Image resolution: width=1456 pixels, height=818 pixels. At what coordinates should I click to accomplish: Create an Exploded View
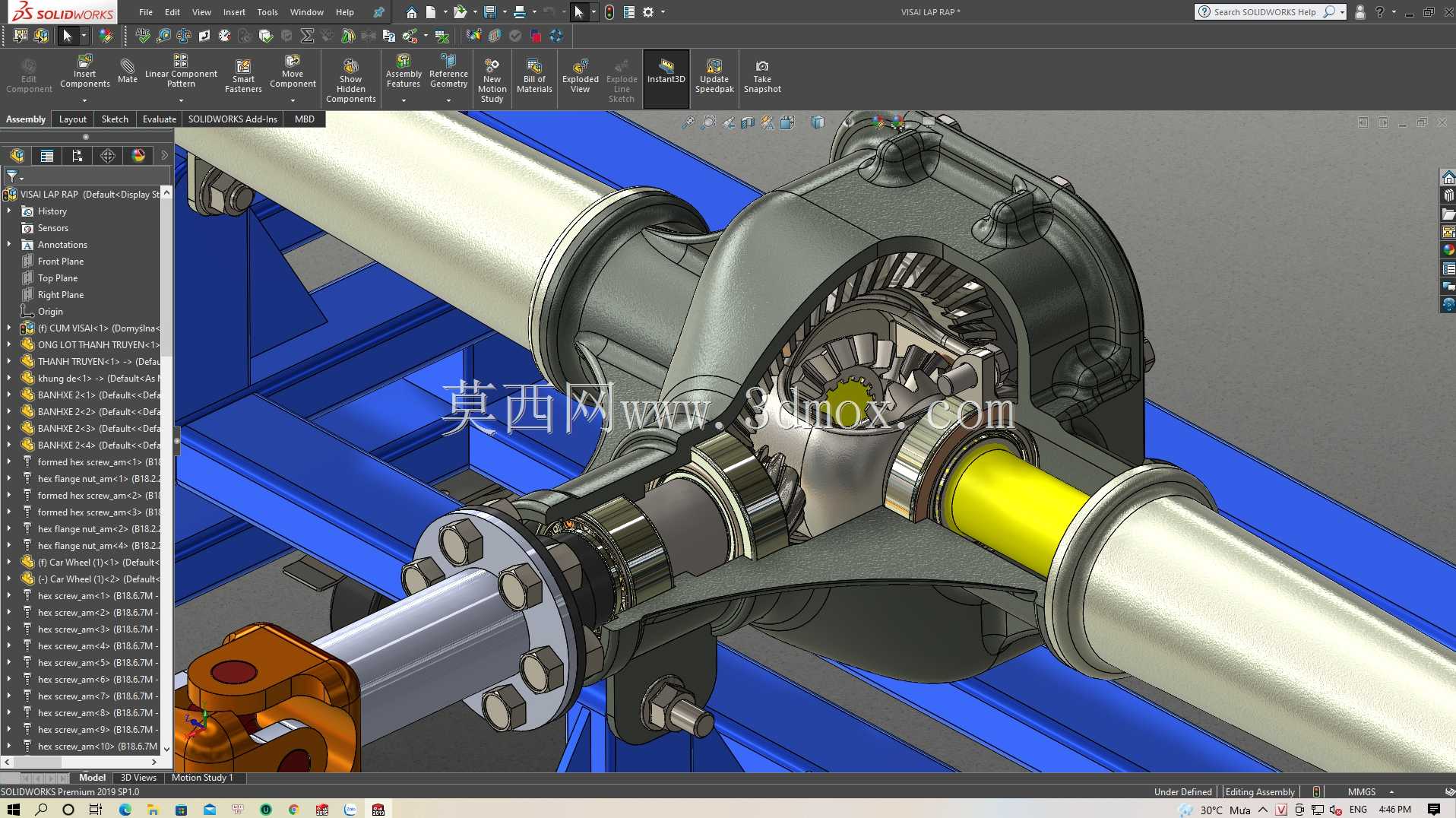point(581,76)
